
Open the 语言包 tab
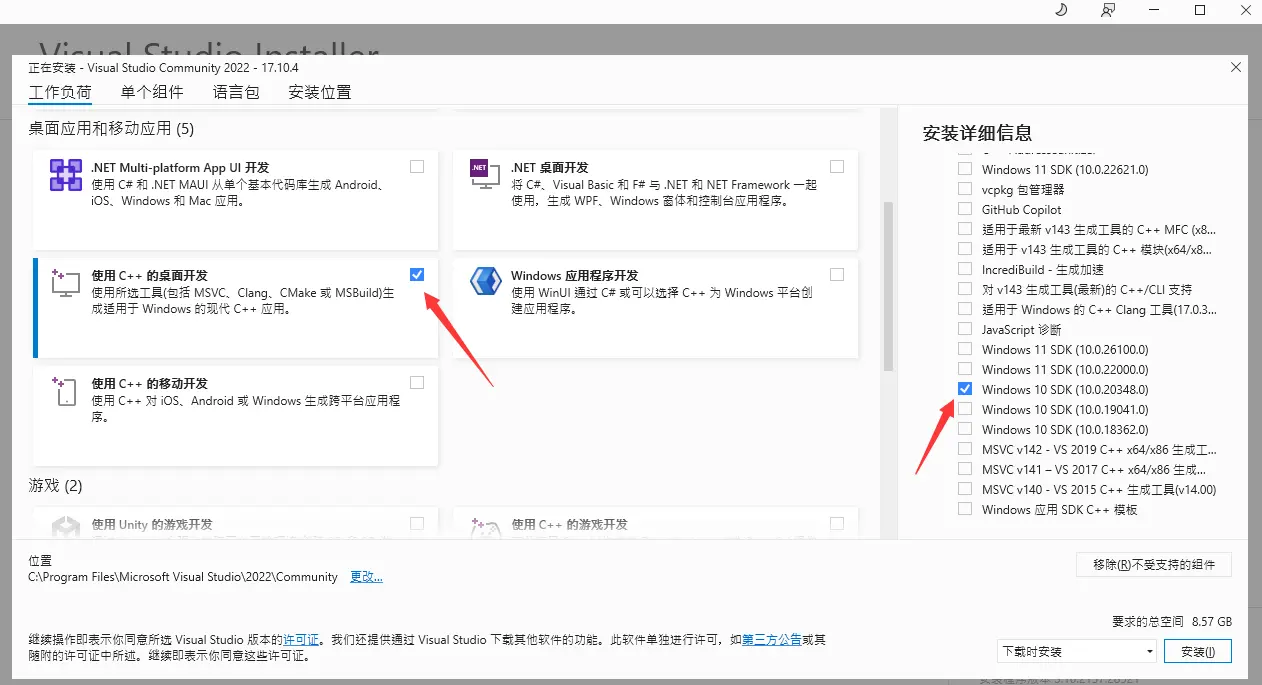point(236,92)
